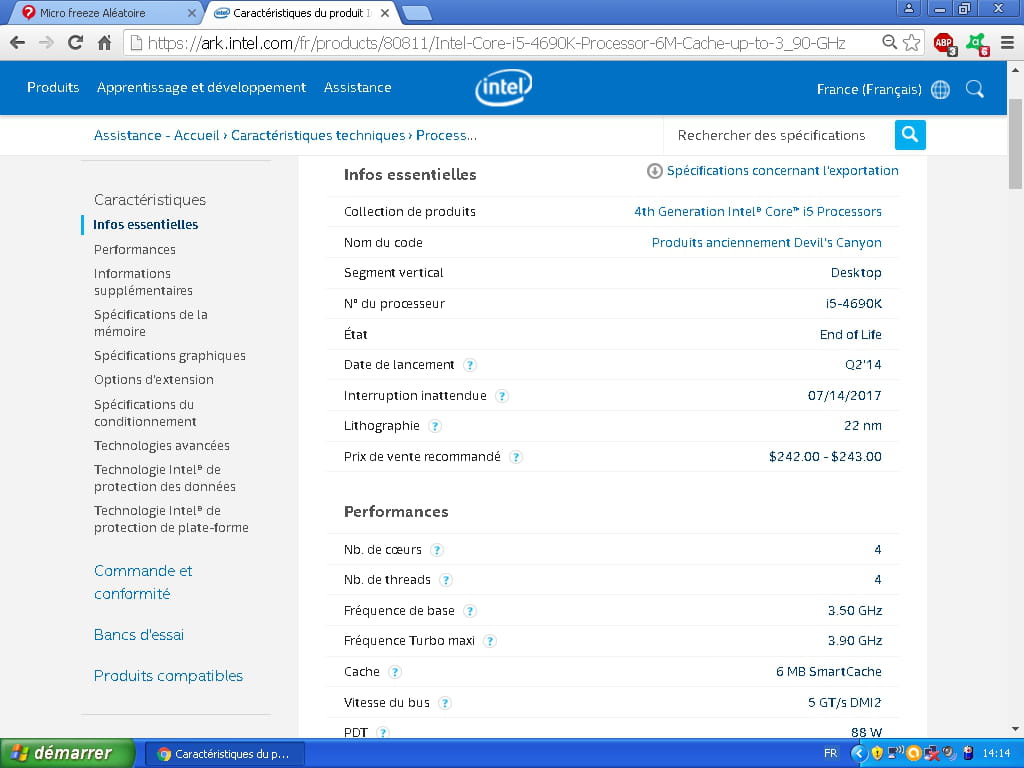Show help for Cache
Screen dimensions: 1024x768
[394, 672]
